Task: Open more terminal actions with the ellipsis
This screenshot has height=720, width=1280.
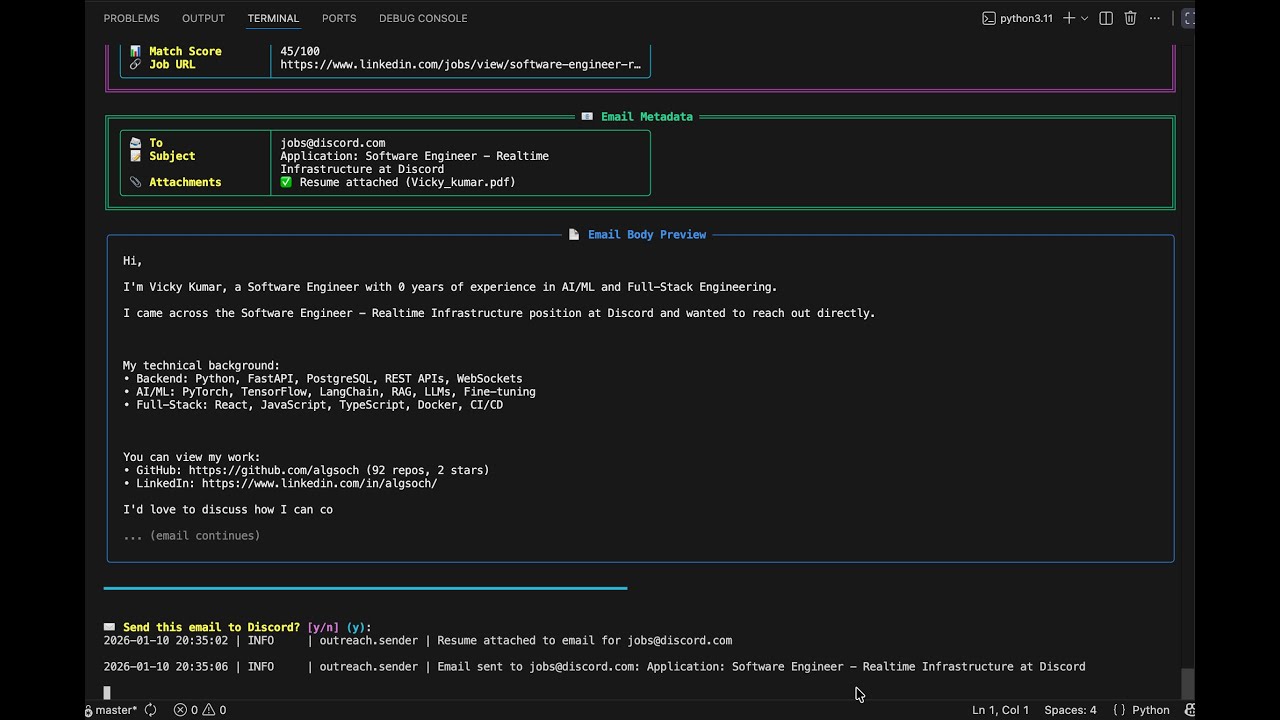Action: click(1154, 18)
